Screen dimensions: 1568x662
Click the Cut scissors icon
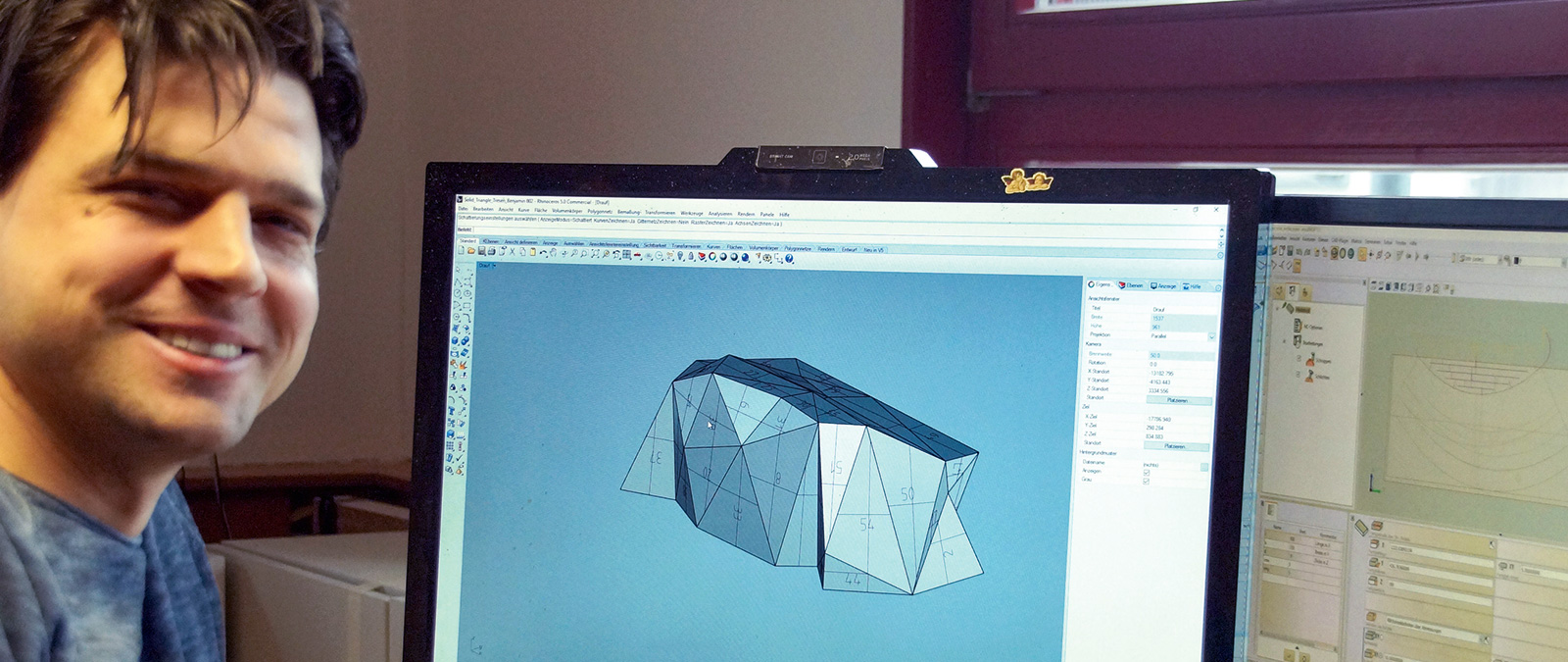coord(512,252)
